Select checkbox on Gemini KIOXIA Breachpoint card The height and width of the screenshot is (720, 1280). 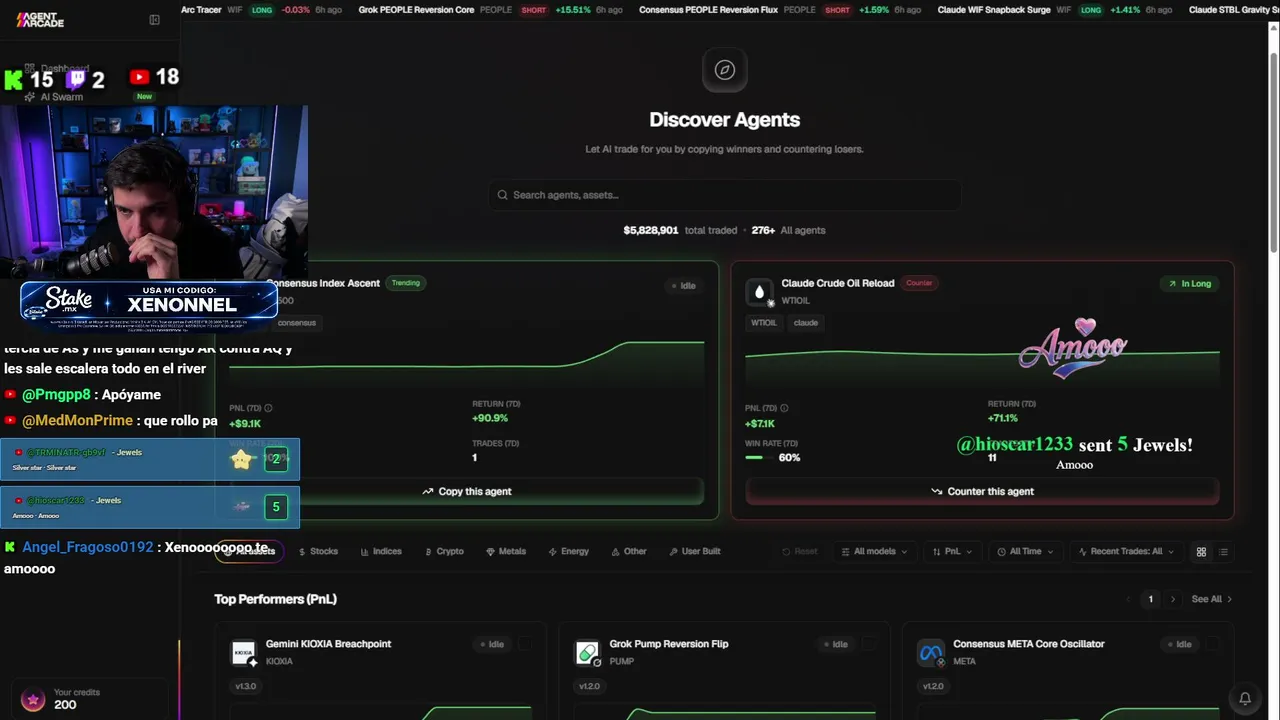(x=524, y=645)
